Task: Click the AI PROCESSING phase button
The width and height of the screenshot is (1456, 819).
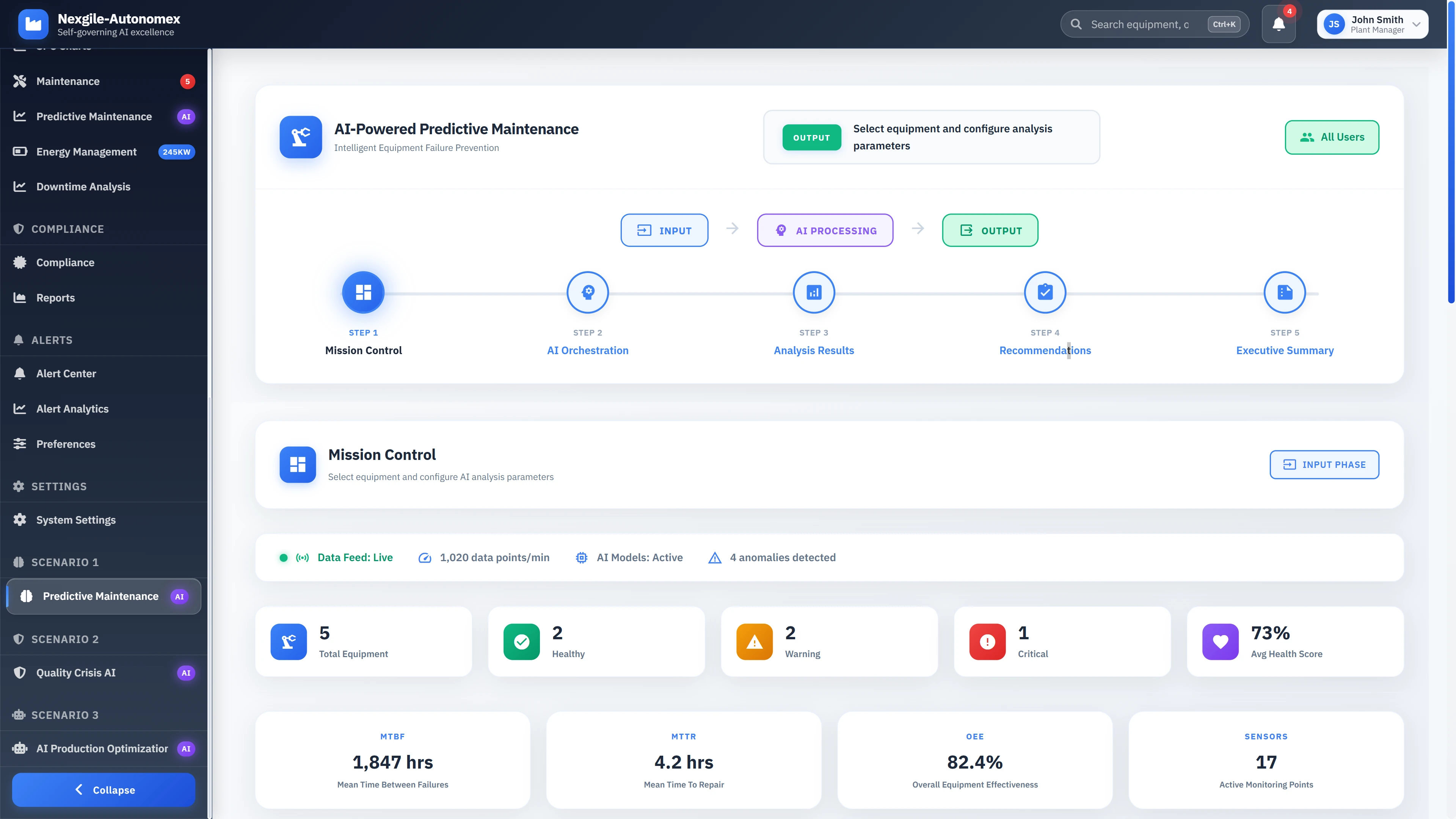Action: pos(825,231)
